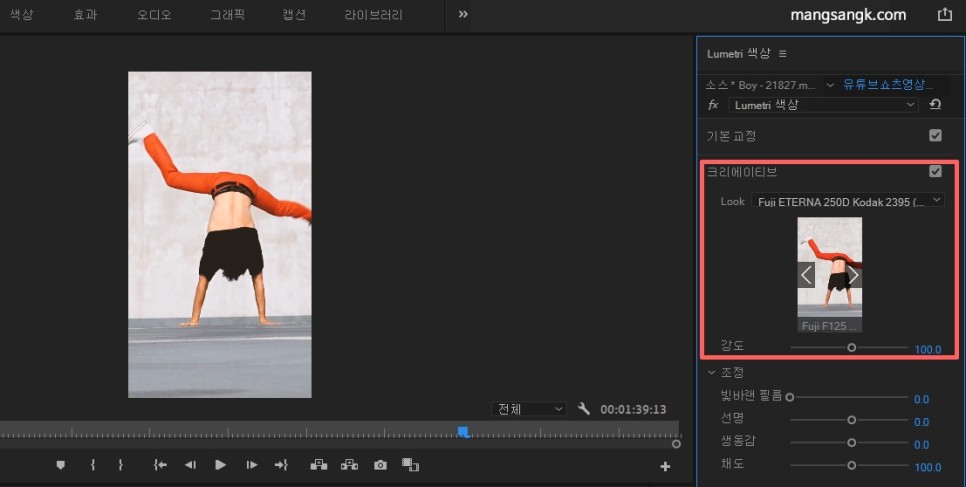The image size is (966, 487).
Task: Play the program monitor video
Action: [221, 465]
